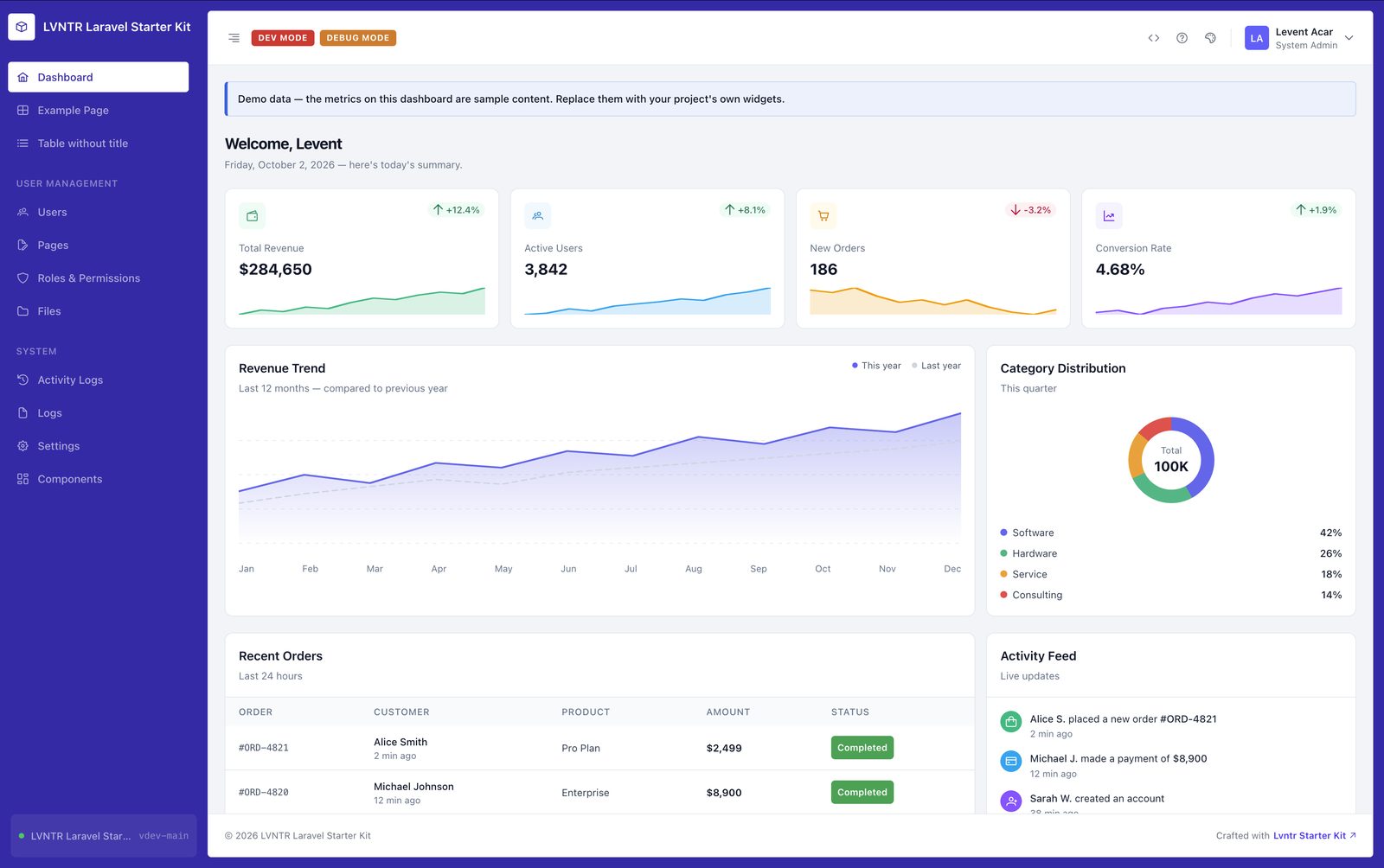The height and width of the screenshot is (868, 1384).
Task: Click the Active Users people icon
Action: pos(537,216)
